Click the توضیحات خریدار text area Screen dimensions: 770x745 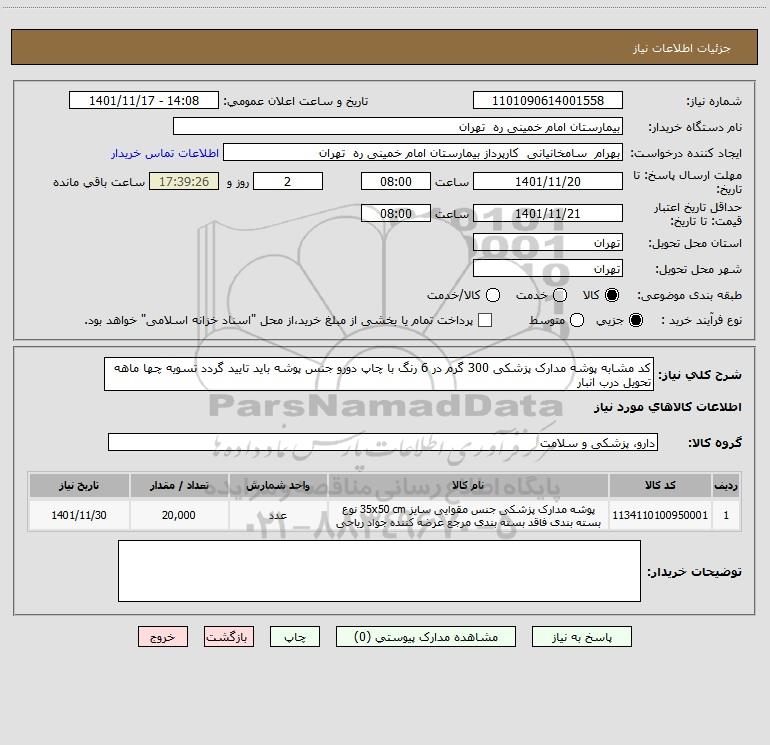pos(379,571)
